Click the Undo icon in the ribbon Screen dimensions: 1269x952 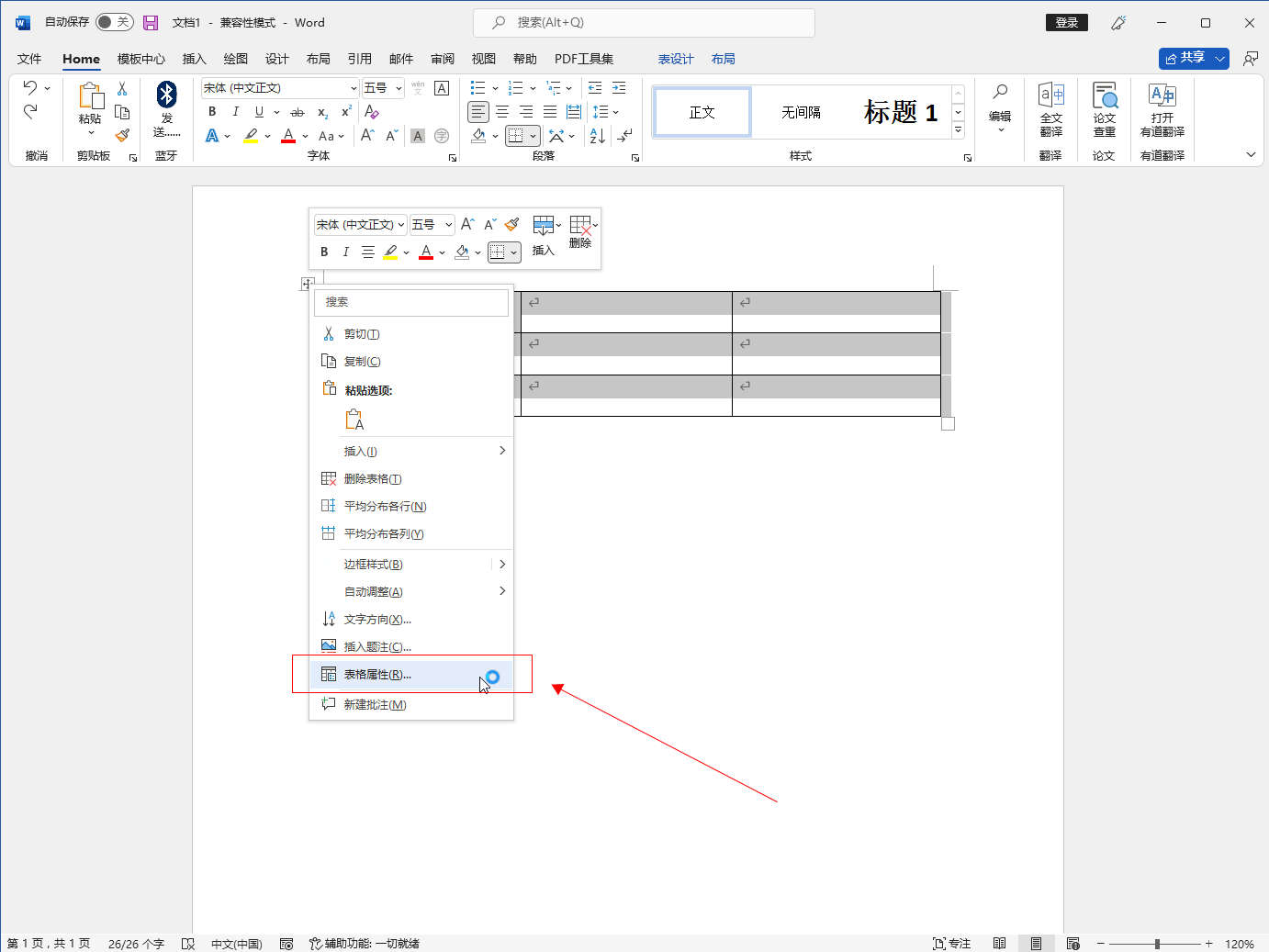tap(30, 87)
